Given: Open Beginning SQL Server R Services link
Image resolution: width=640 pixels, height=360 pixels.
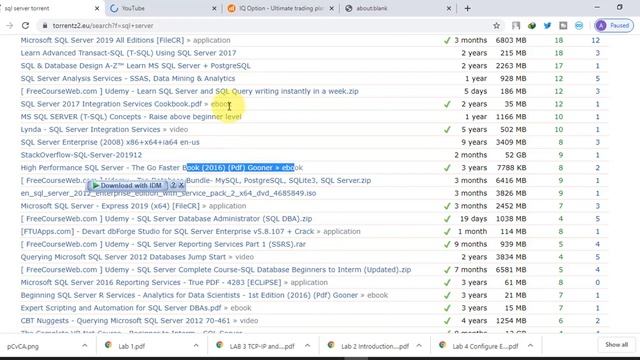Looking at the screenshot, I should click(x=189, y=295).
